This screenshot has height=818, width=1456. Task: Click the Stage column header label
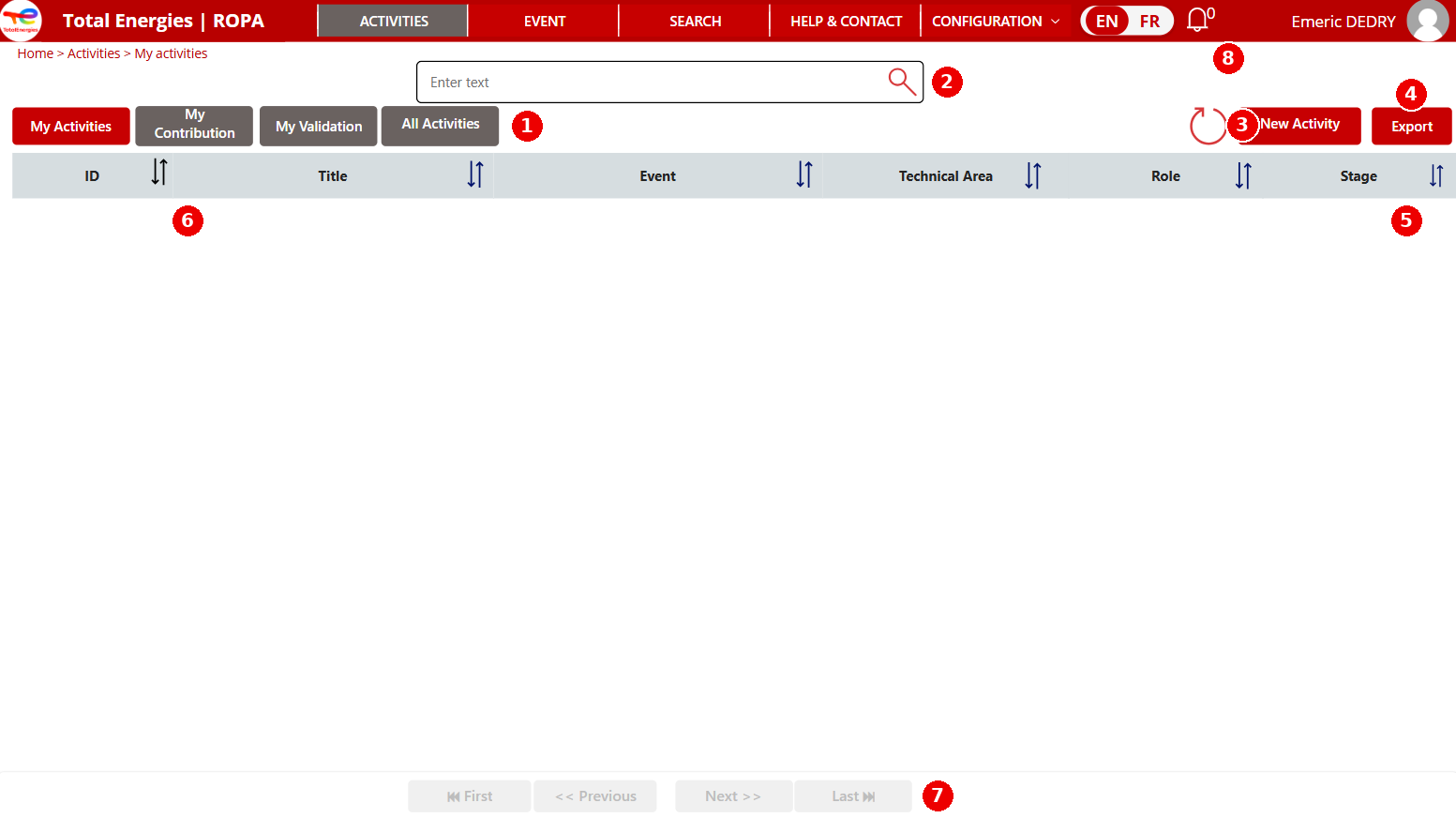point(1358,176)
